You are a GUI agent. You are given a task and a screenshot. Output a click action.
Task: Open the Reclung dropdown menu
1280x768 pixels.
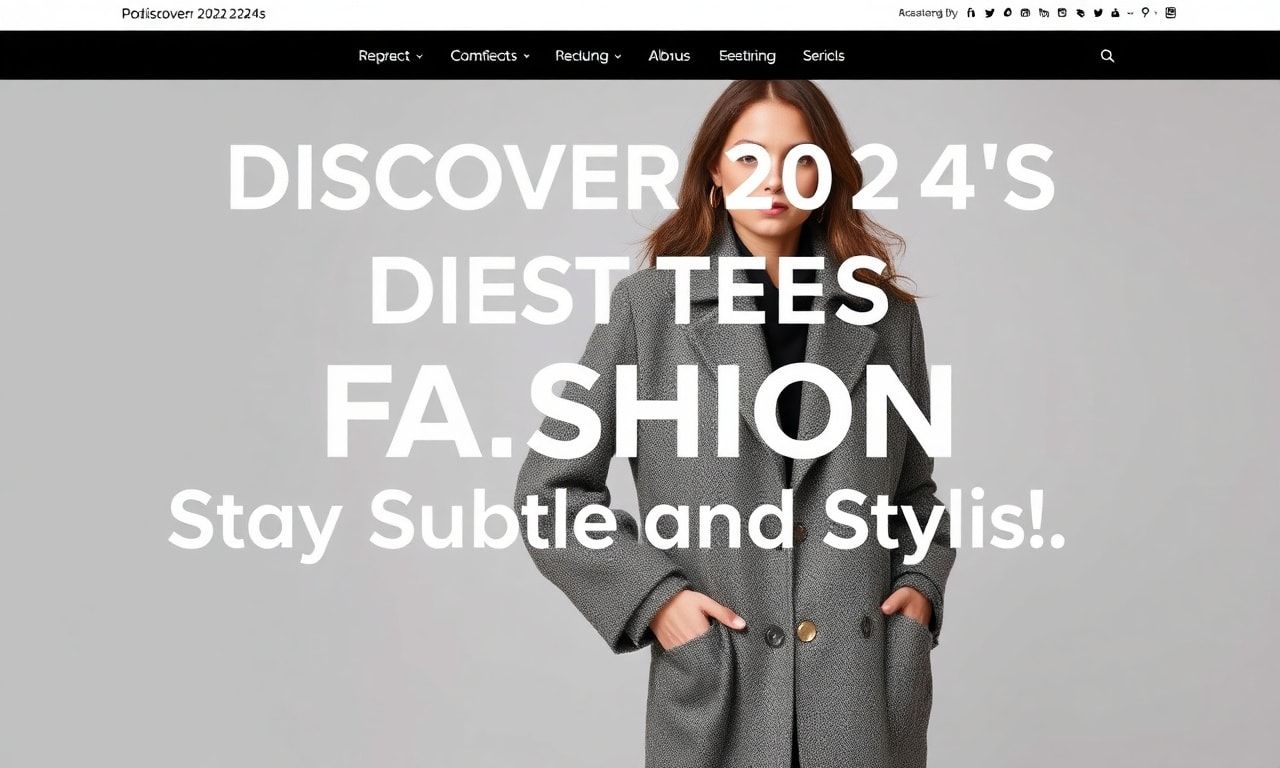(588, 56)
